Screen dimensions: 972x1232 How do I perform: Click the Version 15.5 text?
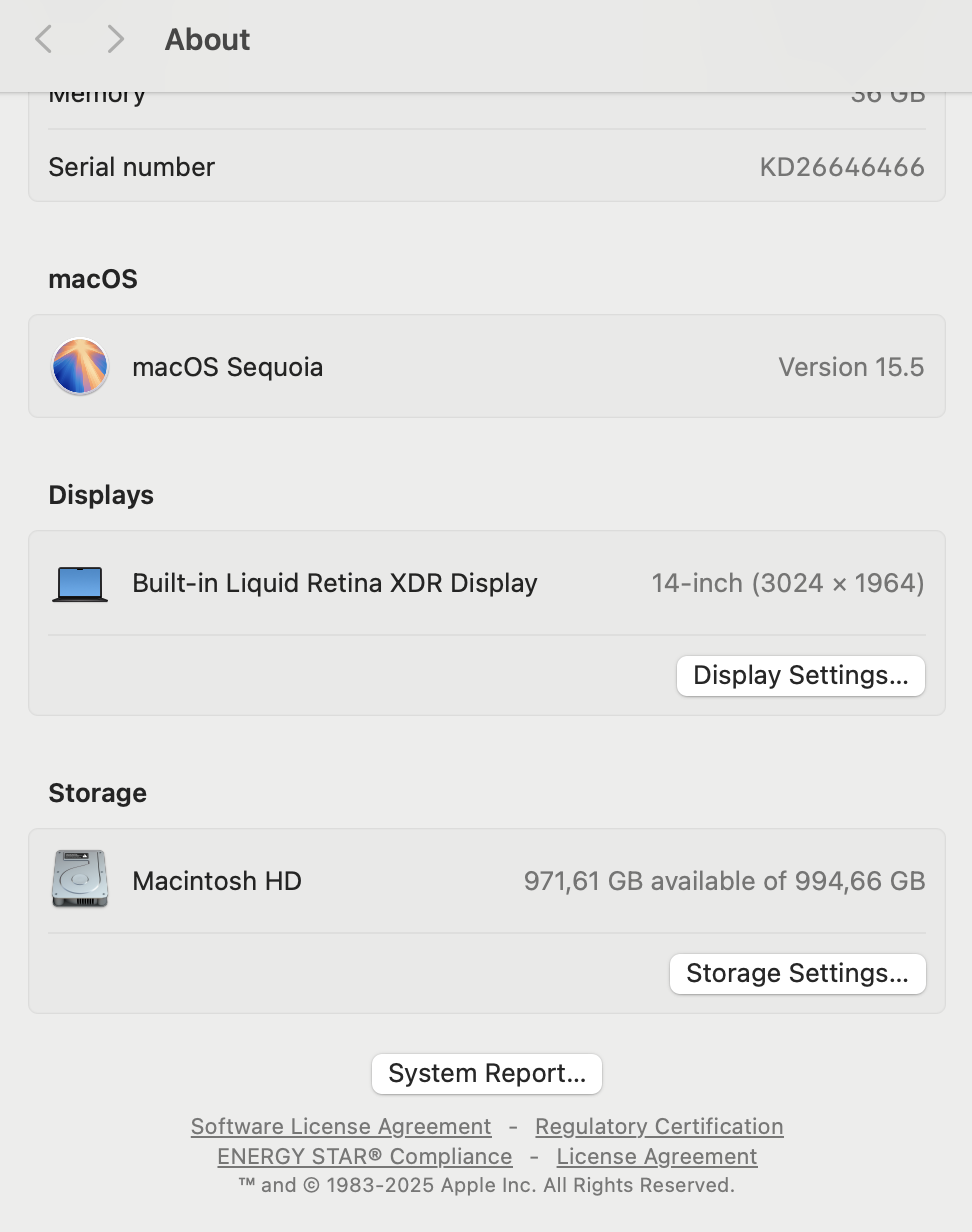[851, 366]
